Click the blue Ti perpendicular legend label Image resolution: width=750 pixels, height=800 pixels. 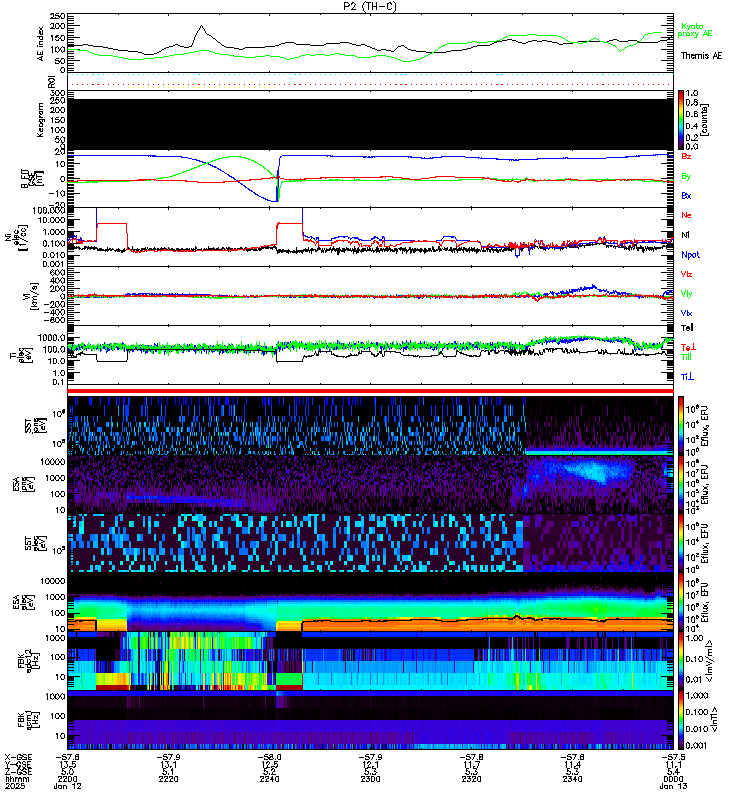pos(687,377)
